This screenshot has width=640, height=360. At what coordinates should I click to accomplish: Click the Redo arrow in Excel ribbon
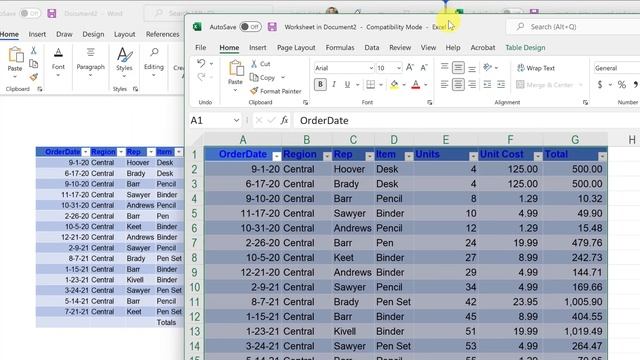tap(201, 77)
